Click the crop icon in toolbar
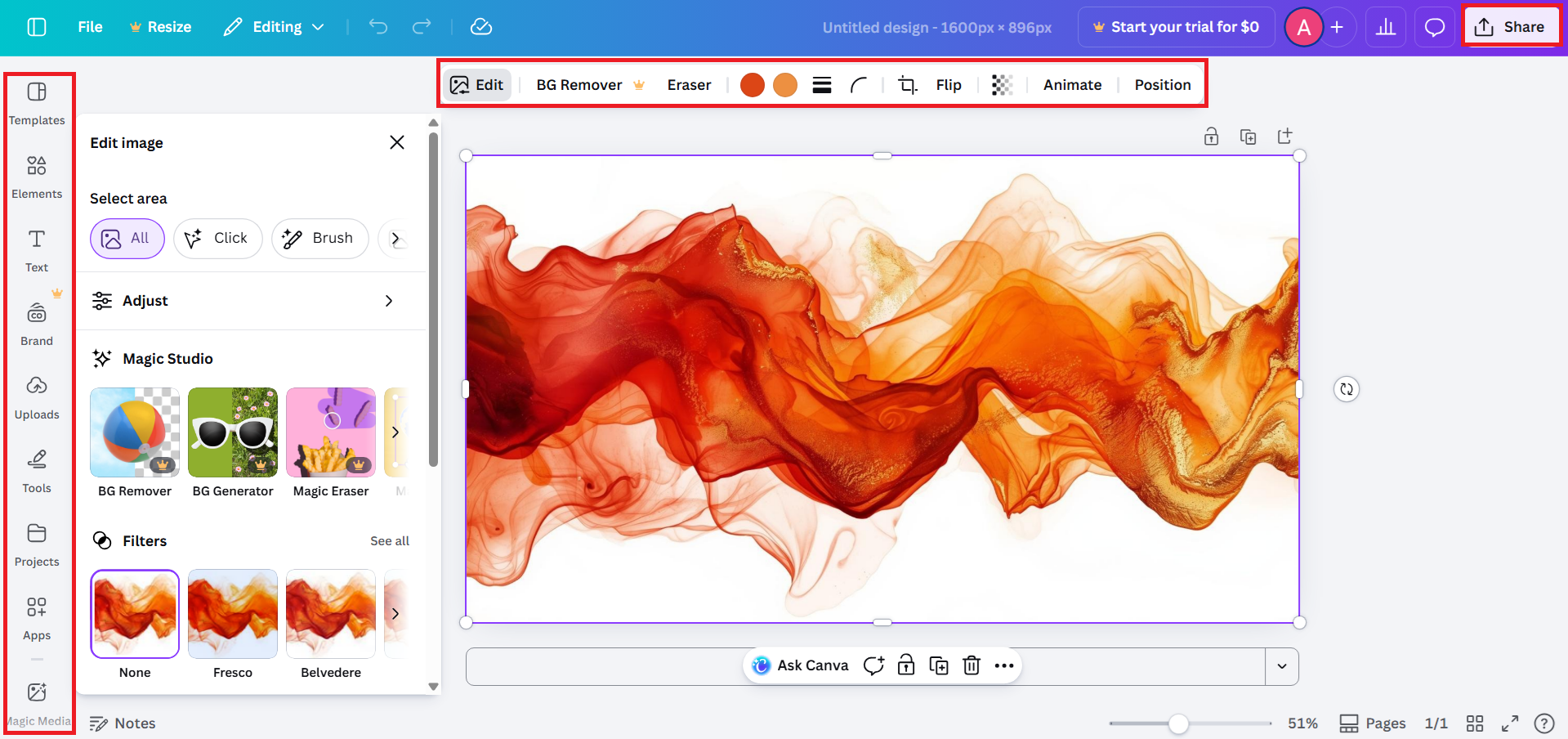The image size is (1568, 739). click(907, 85)
